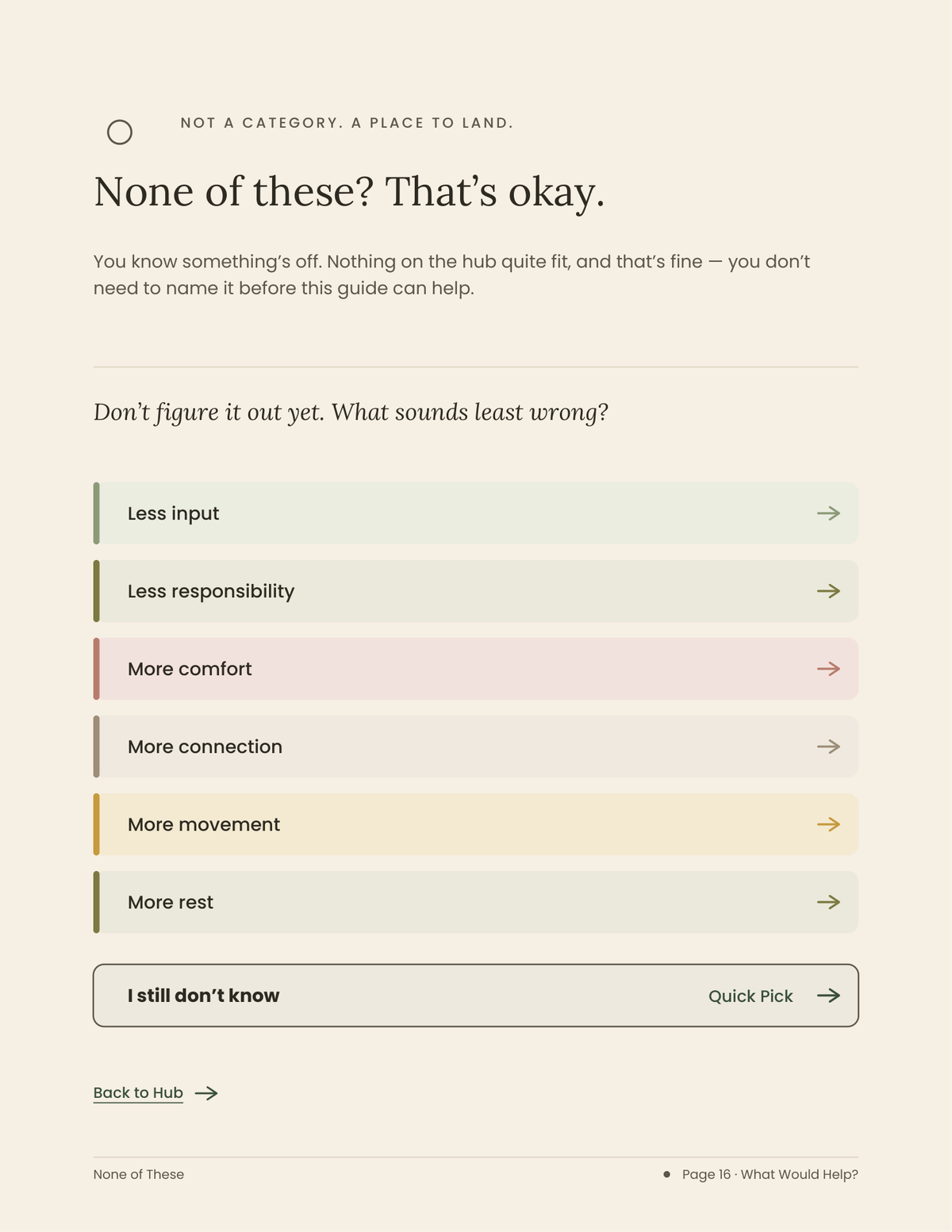Click the arrow on Less input row
952x1232 pixels.
(828, 513)
